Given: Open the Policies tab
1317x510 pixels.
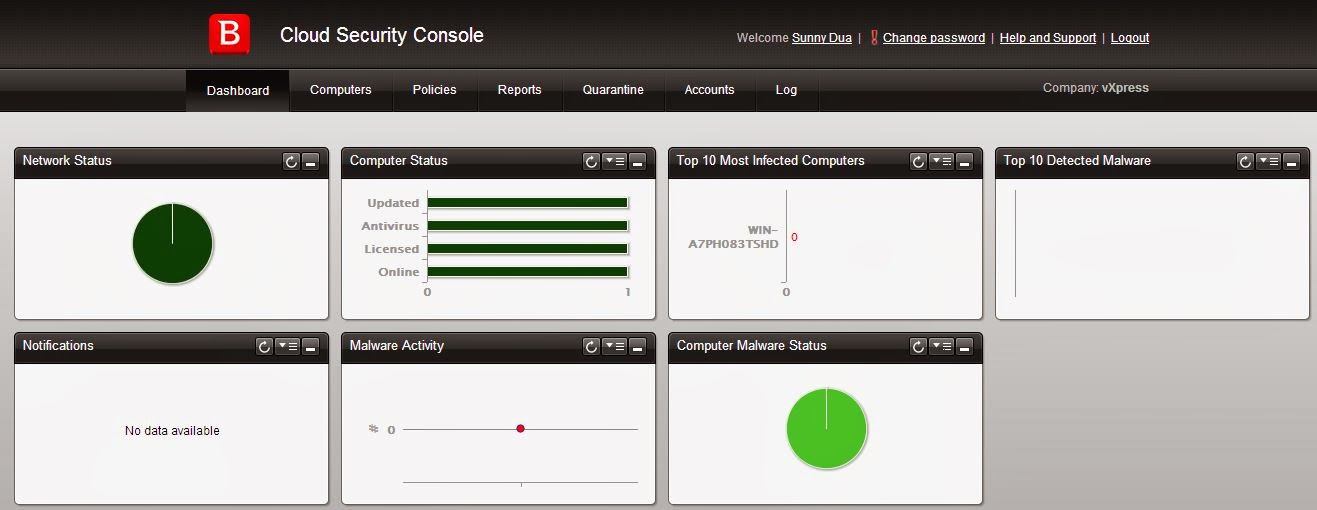Looking at the screenshot, I should pos(434,90).
